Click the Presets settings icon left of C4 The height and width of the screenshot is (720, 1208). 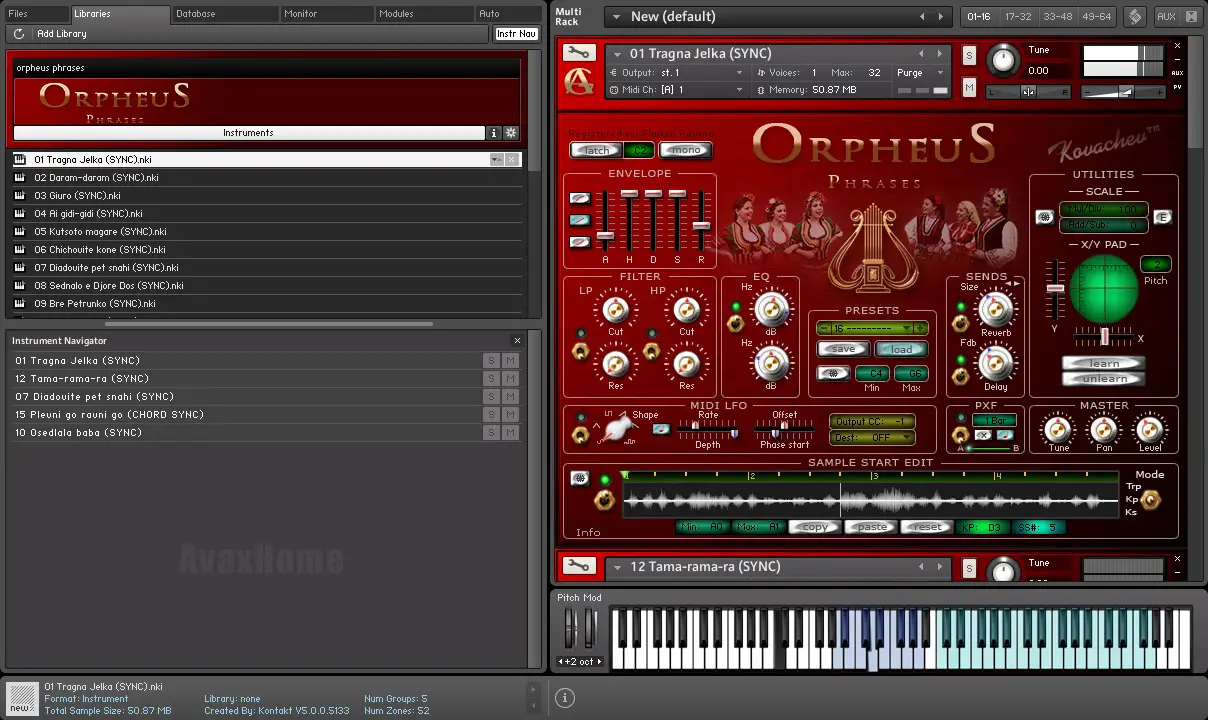pyautogui.click(x=833, y=373)
